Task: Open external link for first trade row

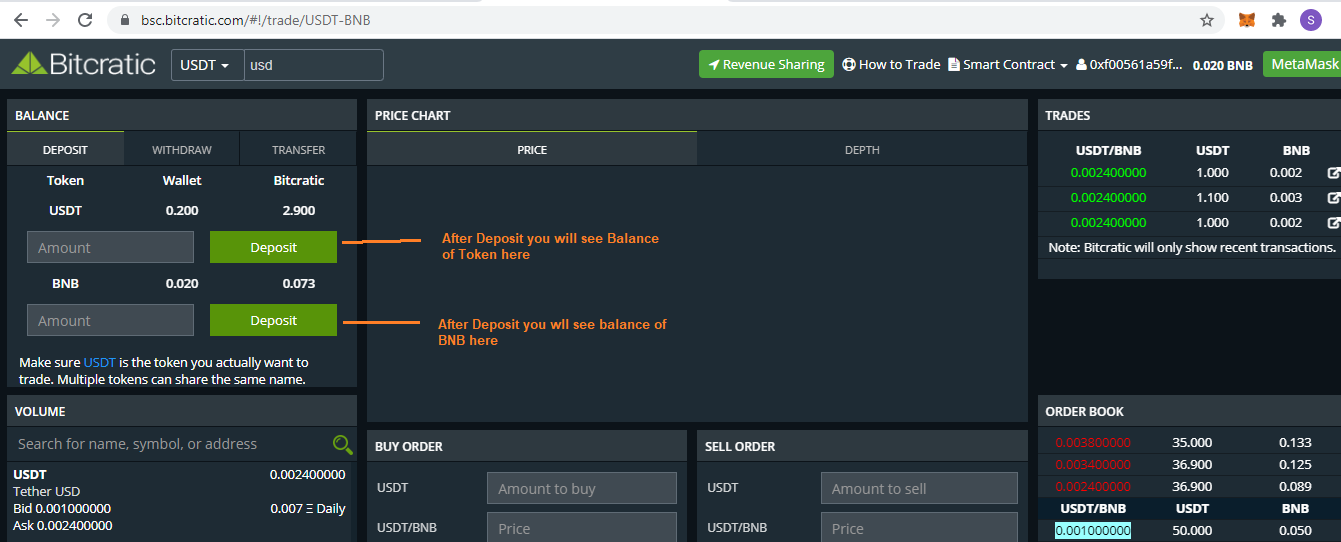Action: (x=1333, y=173)
